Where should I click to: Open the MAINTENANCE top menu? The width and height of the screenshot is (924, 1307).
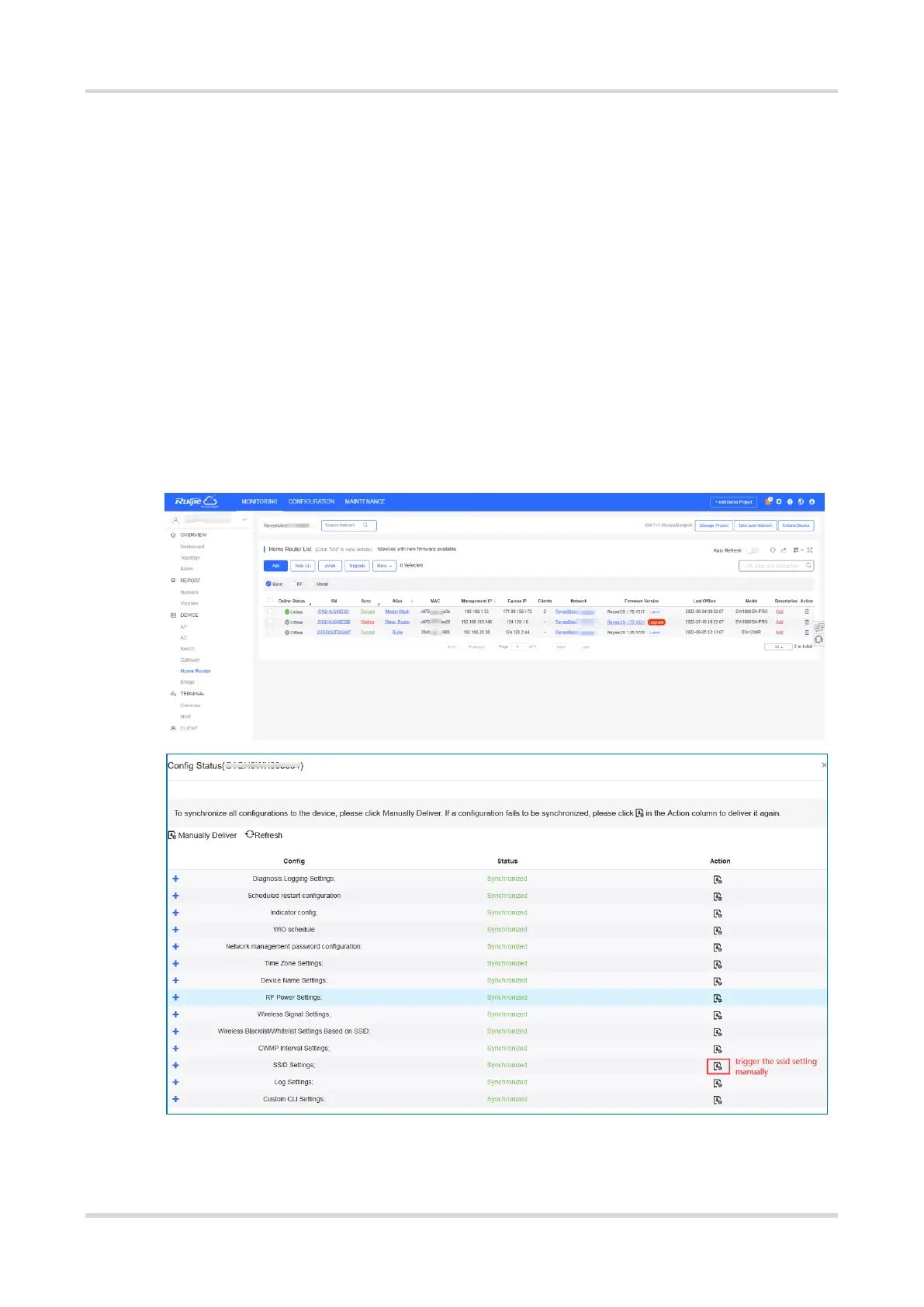click(365, 501)
